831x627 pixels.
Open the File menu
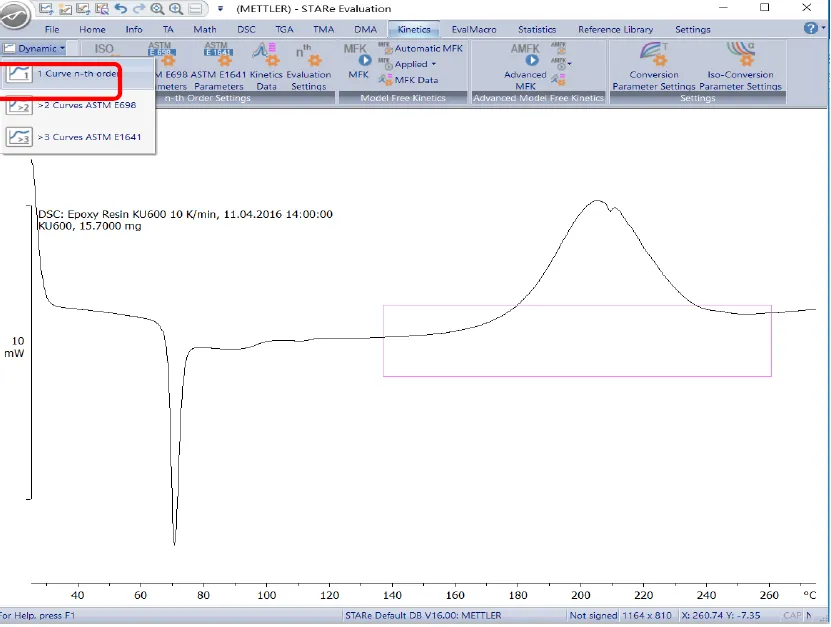pyautogui.click(x=52, y=29)
